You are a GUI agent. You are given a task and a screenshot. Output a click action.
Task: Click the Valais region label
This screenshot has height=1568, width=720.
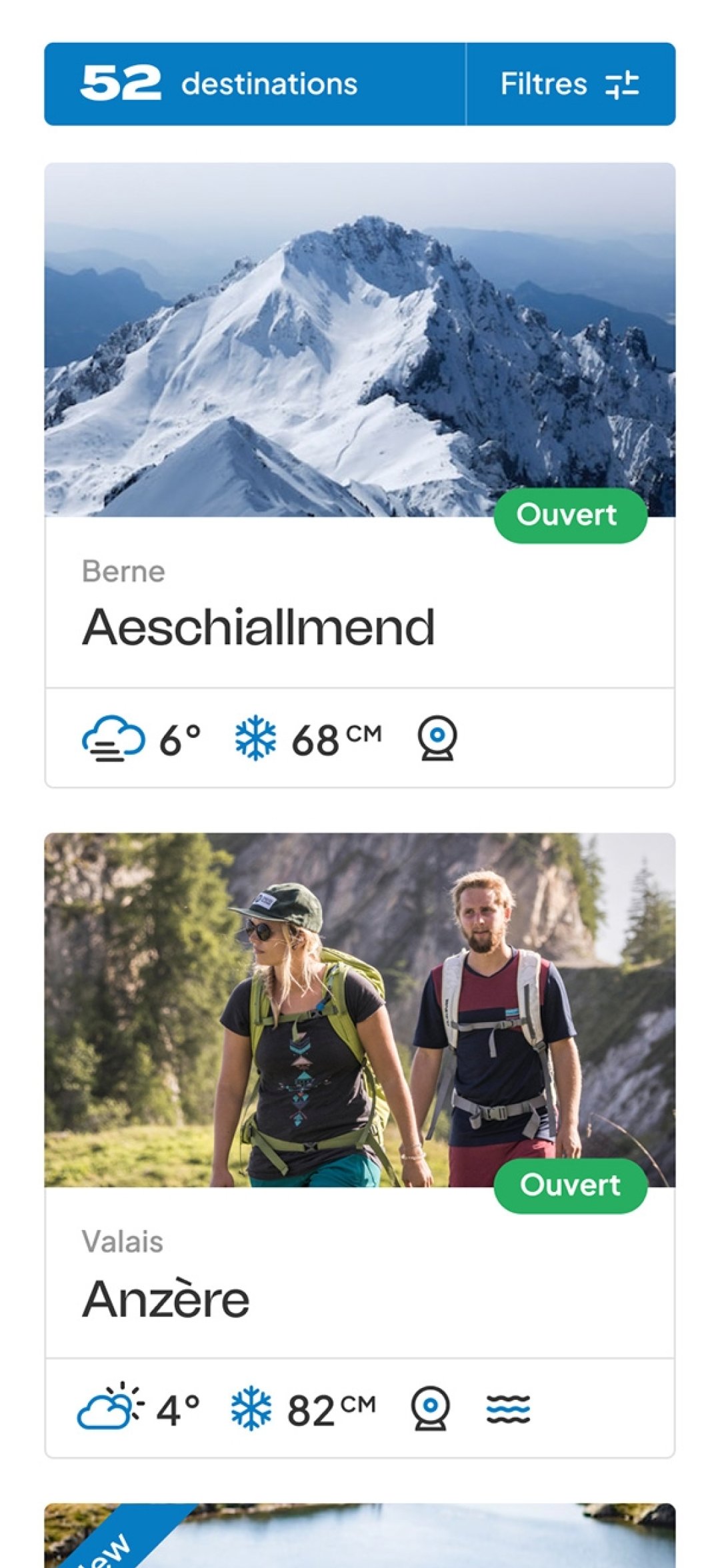[123, 1242]
